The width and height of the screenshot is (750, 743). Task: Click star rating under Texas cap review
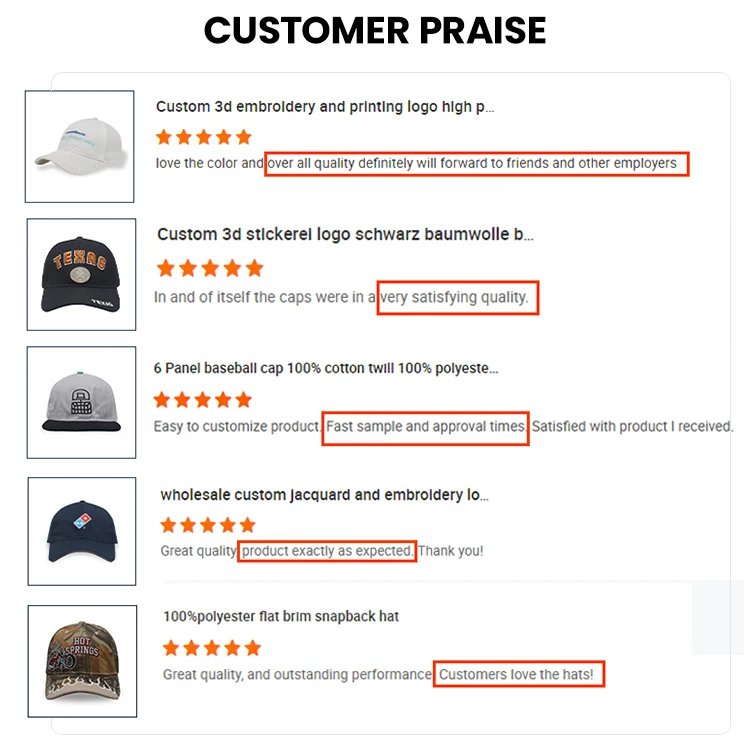click(x=210, y=268)
